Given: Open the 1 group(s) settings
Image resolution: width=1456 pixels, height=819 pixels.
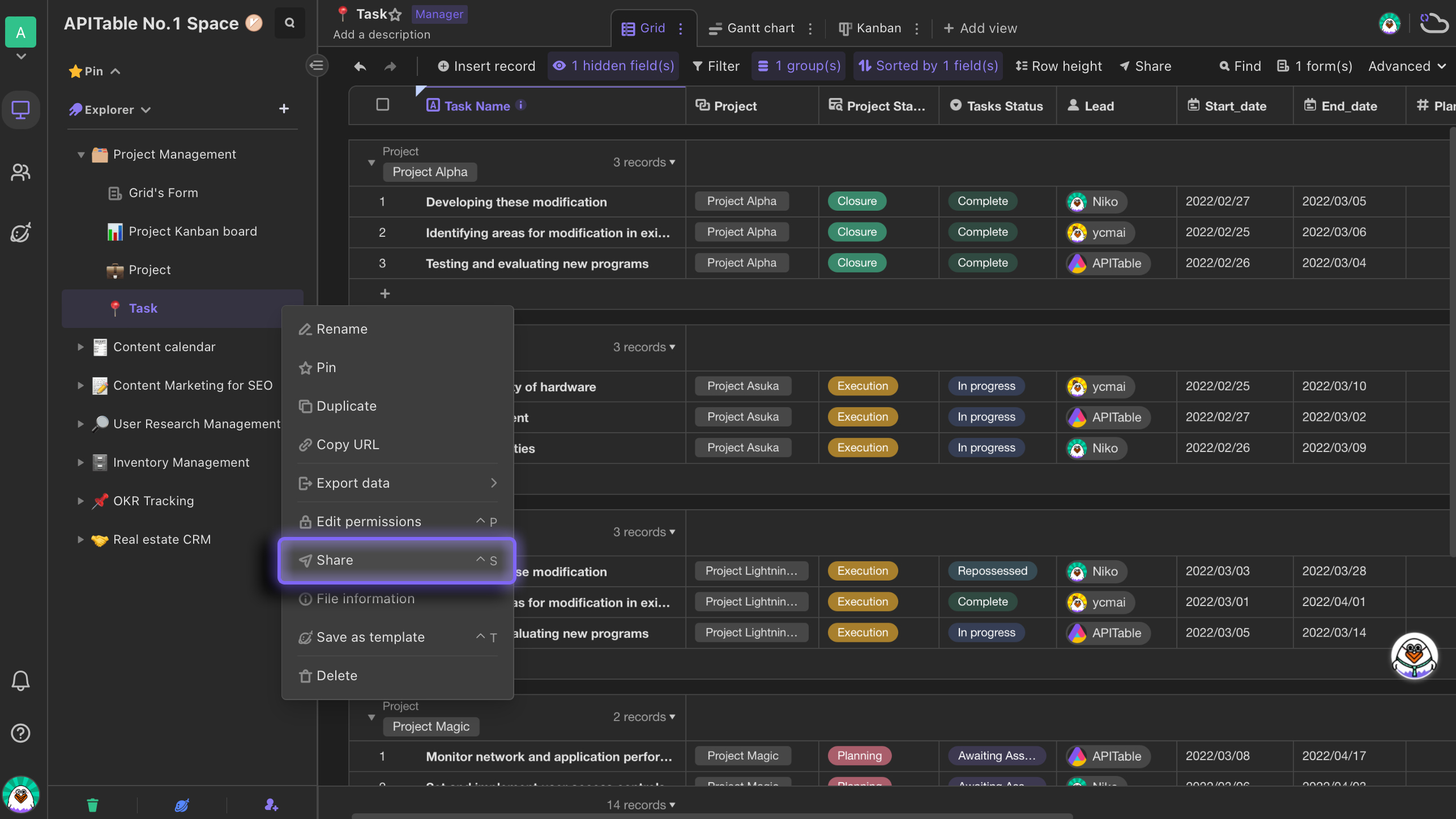Looking at the screenshot, I should 799,66.
